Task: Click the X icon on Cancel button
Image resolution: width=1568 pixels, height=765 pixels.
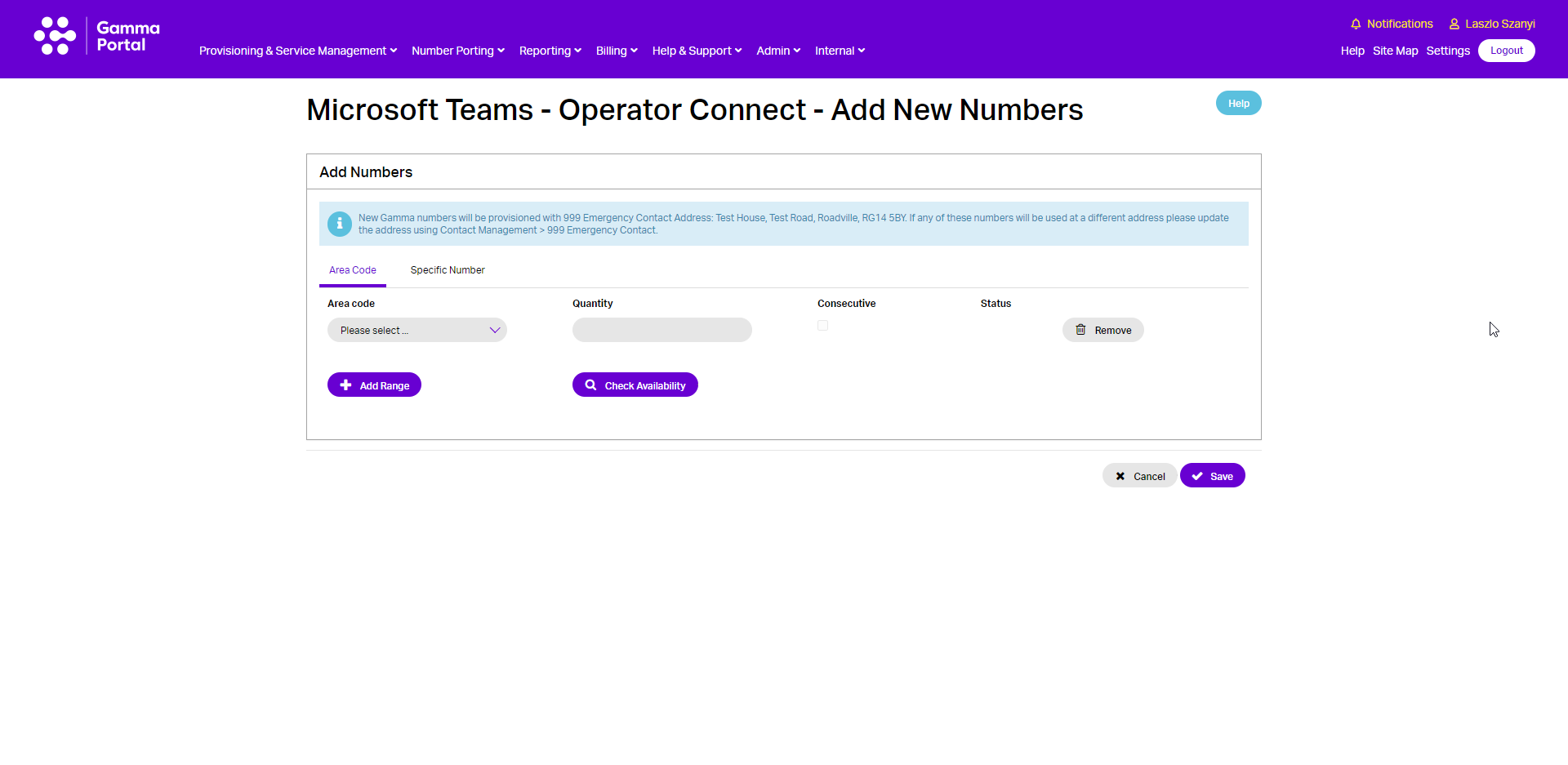Action: (1120, 476)
